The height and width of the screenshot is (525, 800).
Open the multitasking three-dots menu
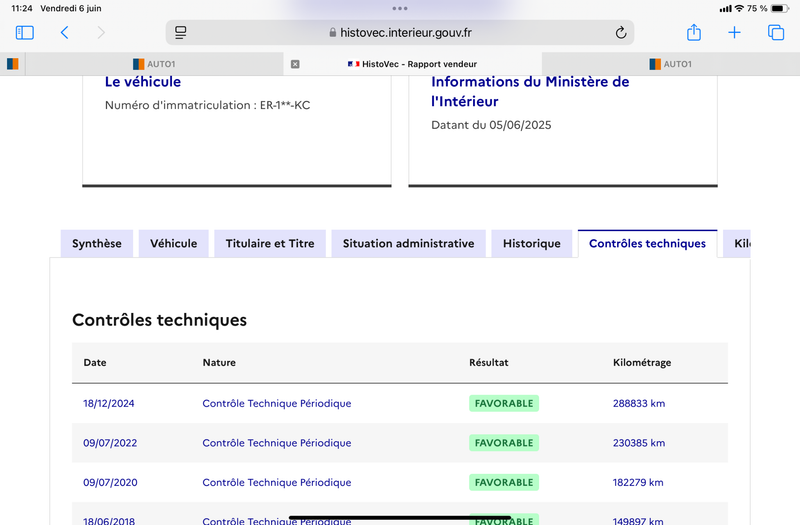pos(400,8)
